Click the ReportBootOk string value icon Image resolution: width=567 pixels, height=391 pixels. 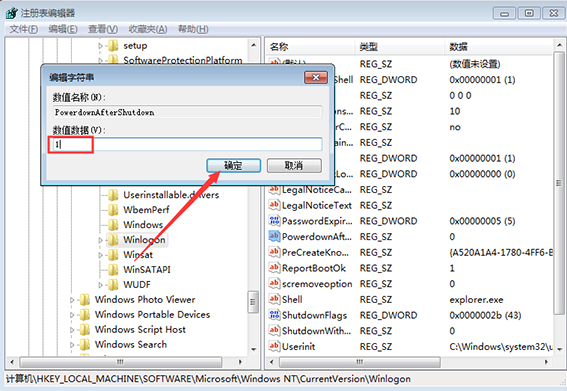274,268
